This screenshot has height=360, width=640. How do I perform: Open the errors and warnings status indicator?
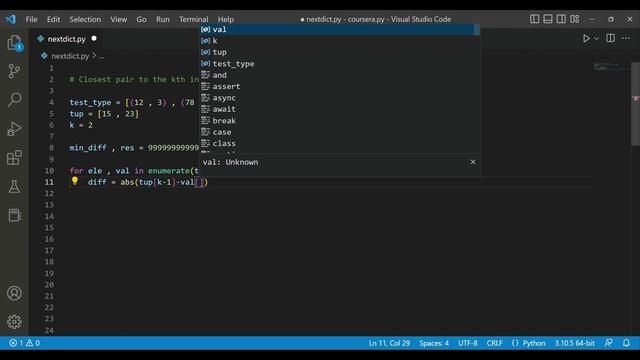[x=24, y=343]
